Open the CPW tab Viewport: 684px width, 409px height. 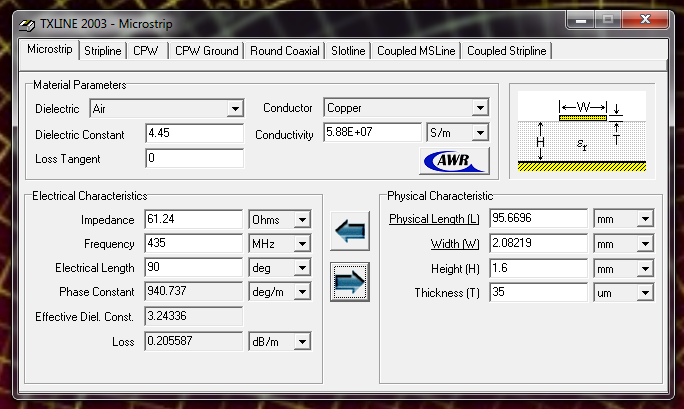[146, 51]
